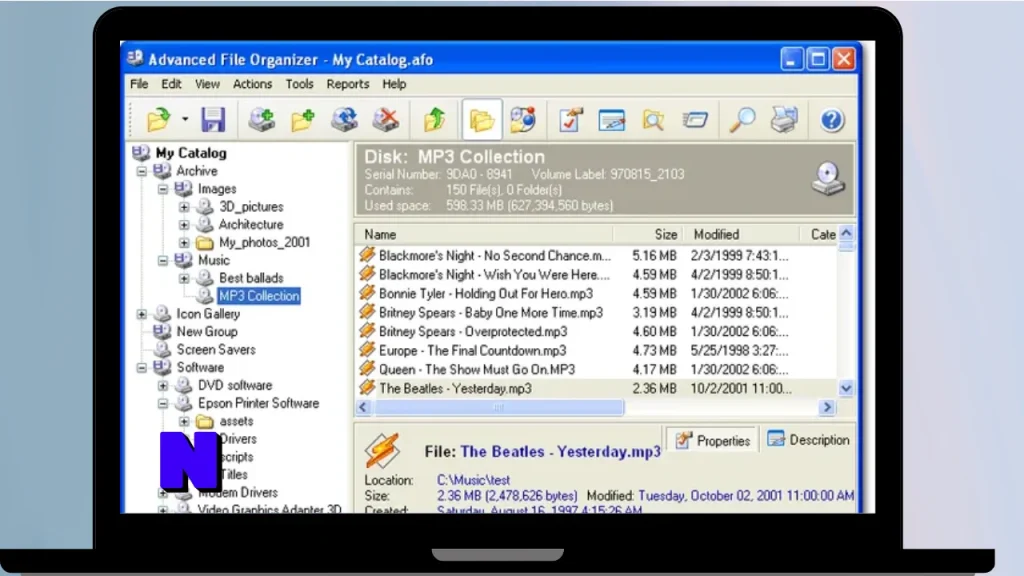
Task: Switch to the Properties tab
Action: pyautogui.click(x=712, y=441)
